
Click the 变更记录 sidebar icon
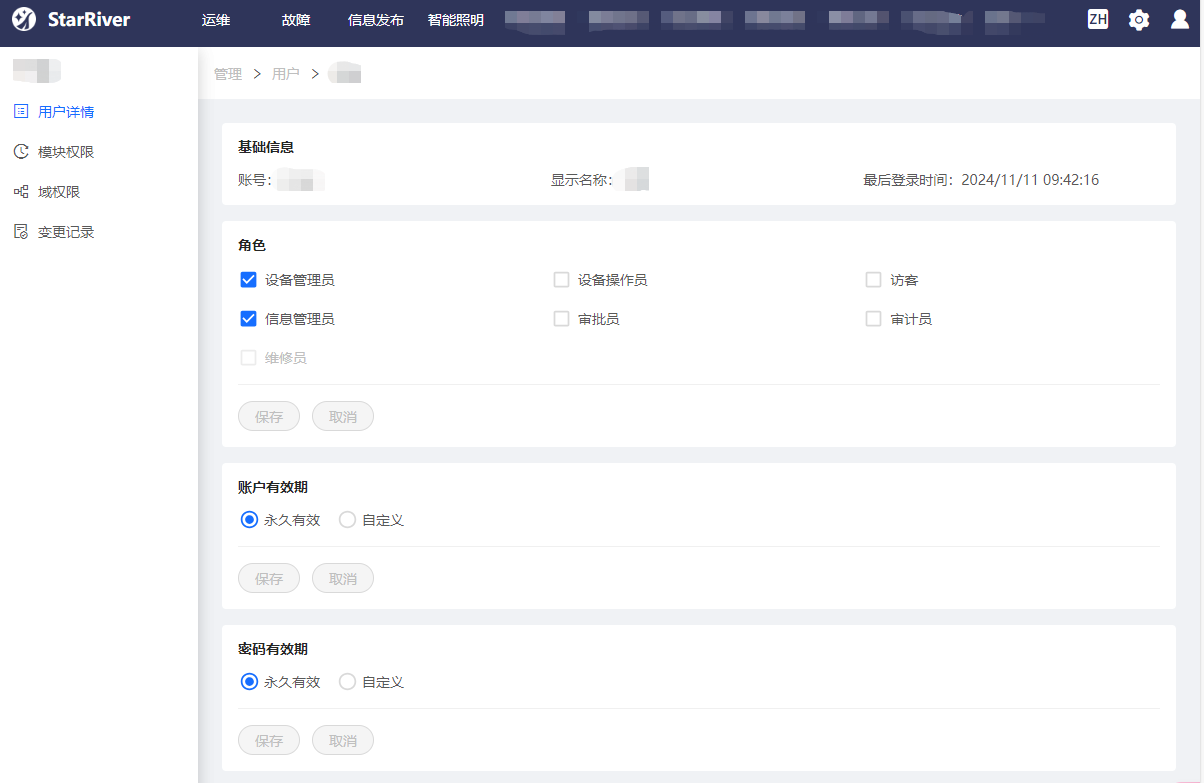tap(21, 231)
